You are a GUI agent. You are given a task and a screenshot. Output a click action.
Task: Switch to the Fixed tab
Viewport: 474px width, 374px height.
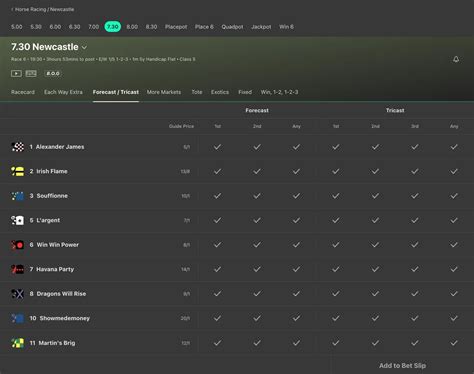pyautogui.click(x=245, y=92)
